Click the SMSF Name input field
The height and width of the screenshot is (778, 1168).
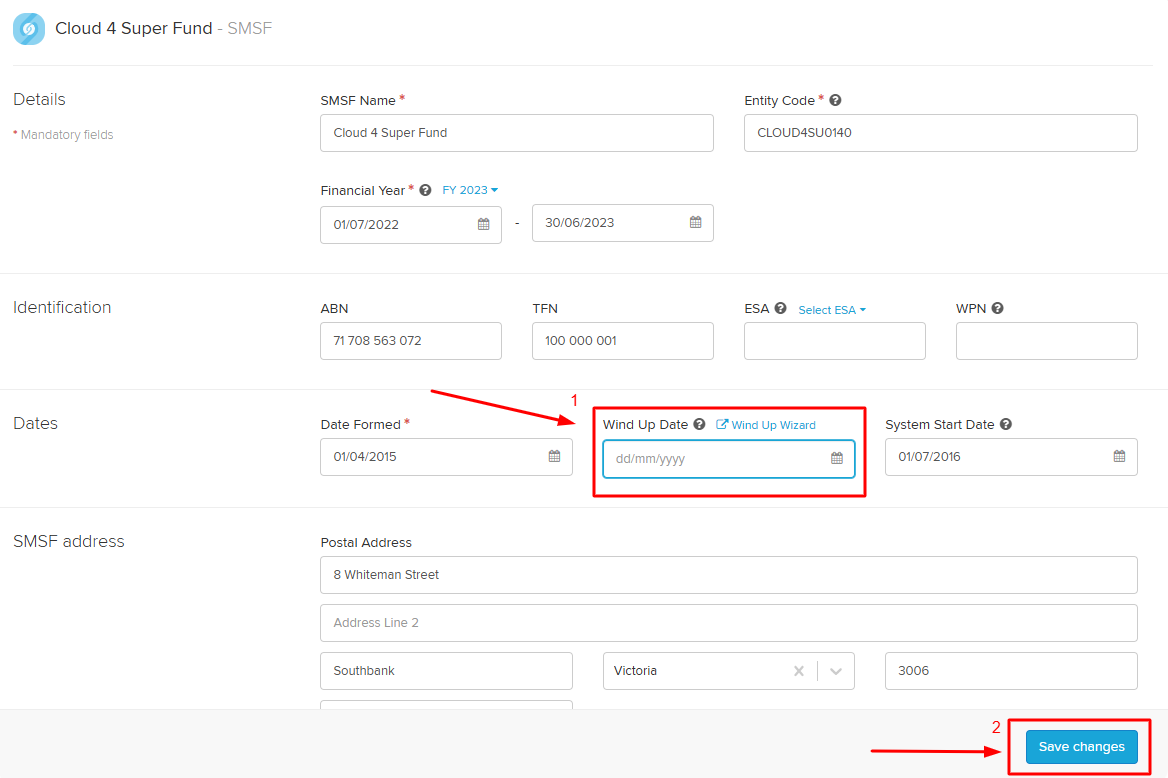click(x=516, y=133)
